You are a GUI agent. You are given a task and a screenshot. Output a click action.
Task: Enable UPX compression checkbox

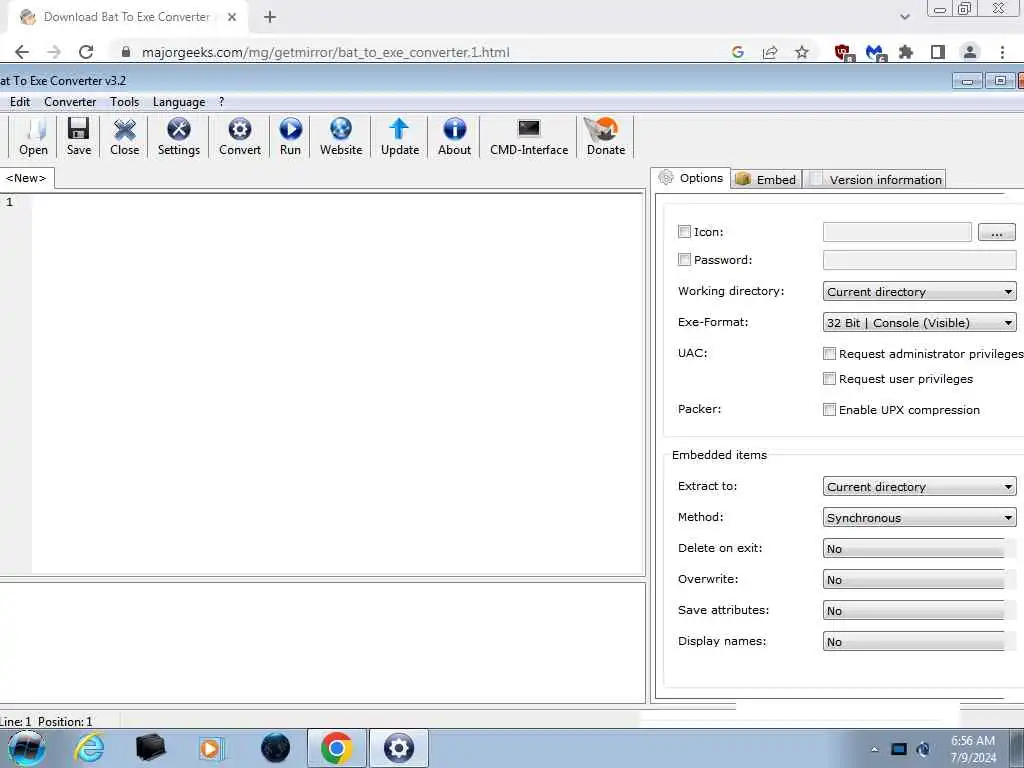pyautogui.click(x=829, y=410)
